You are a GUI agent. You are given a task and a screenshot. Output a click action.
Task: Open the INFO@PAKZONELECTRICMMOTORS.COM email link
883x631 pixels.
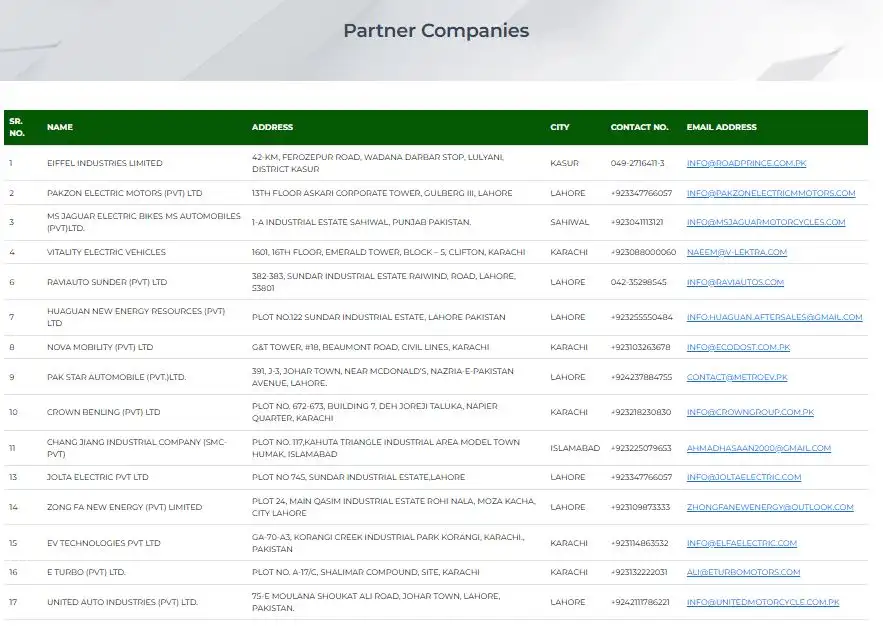click(x=770, y=193)
